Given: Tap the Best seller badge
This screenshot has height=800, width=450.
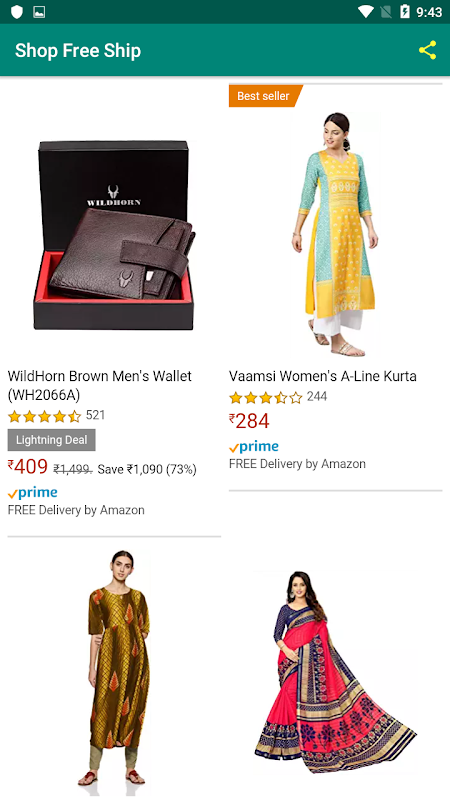Looking at the screenshot, I should tap(265, 96).
